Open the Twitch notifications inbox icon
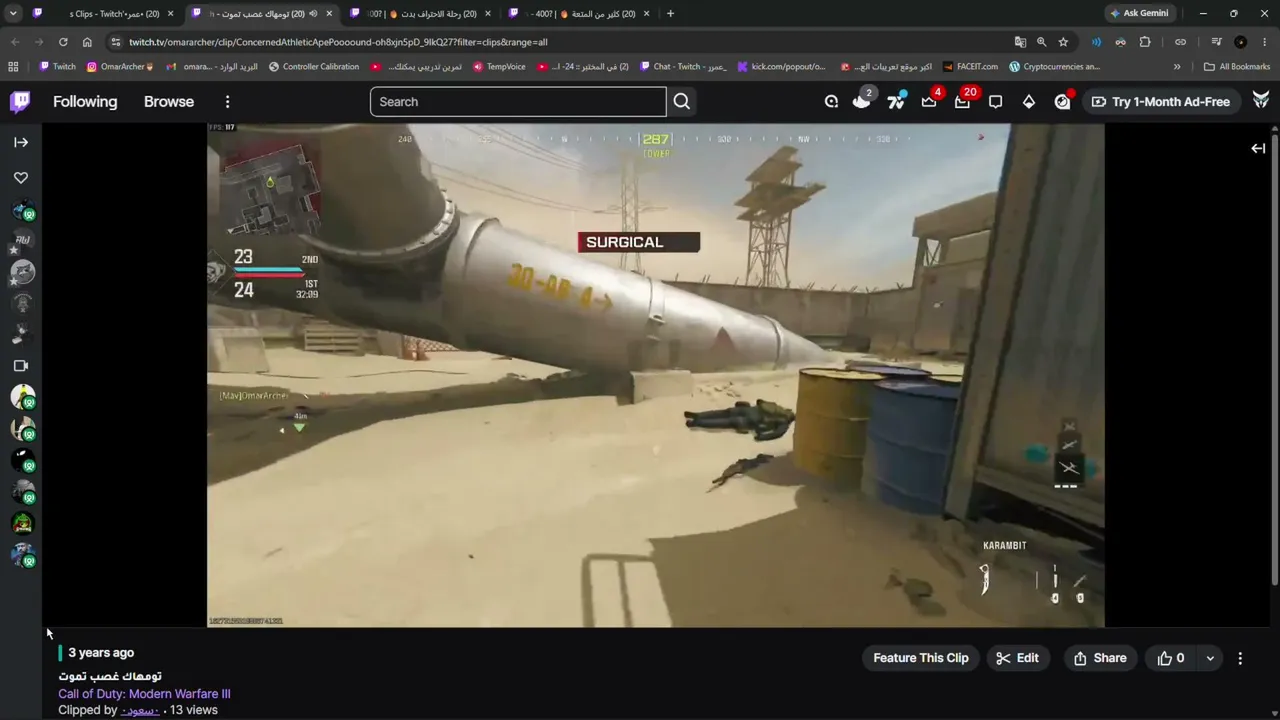1280x720 pixels. (x=962, y=101)
